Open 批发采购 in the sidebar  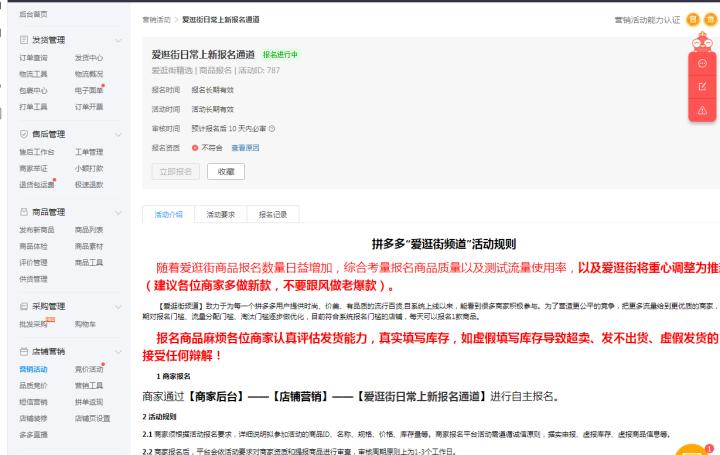pos(33,324)
